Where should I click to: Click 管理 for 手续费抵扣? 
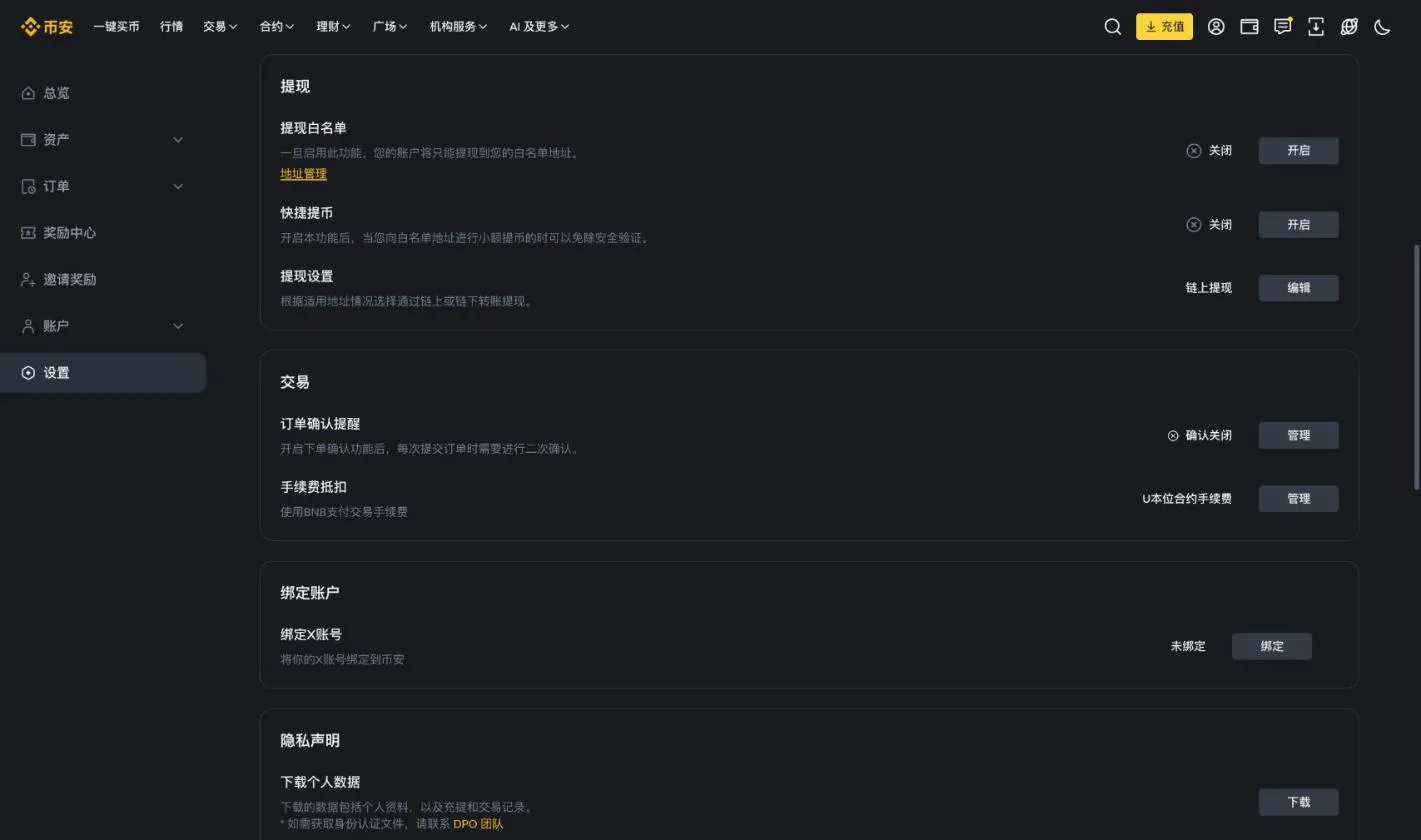[x=1298, y=499]
